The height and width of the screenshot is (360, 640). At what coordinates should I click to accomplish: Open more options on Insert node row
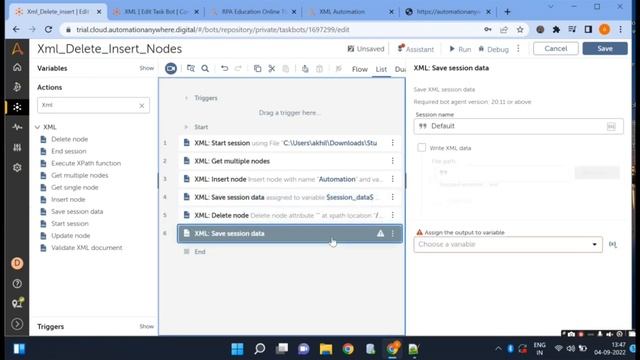pyautogui.click(x=393, y=179)
